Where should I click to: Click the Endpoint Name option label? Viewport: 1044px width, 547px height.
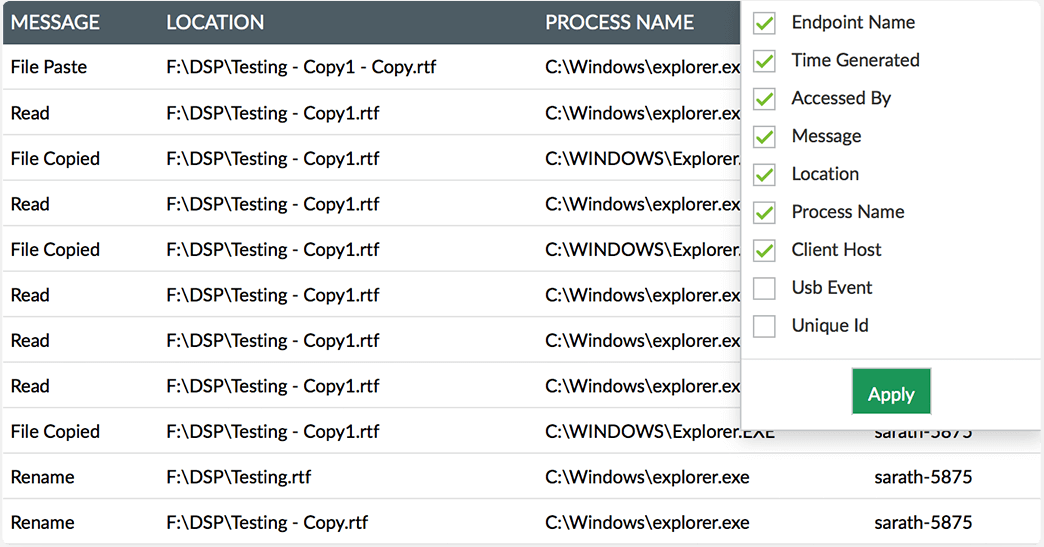coord(853,23)
